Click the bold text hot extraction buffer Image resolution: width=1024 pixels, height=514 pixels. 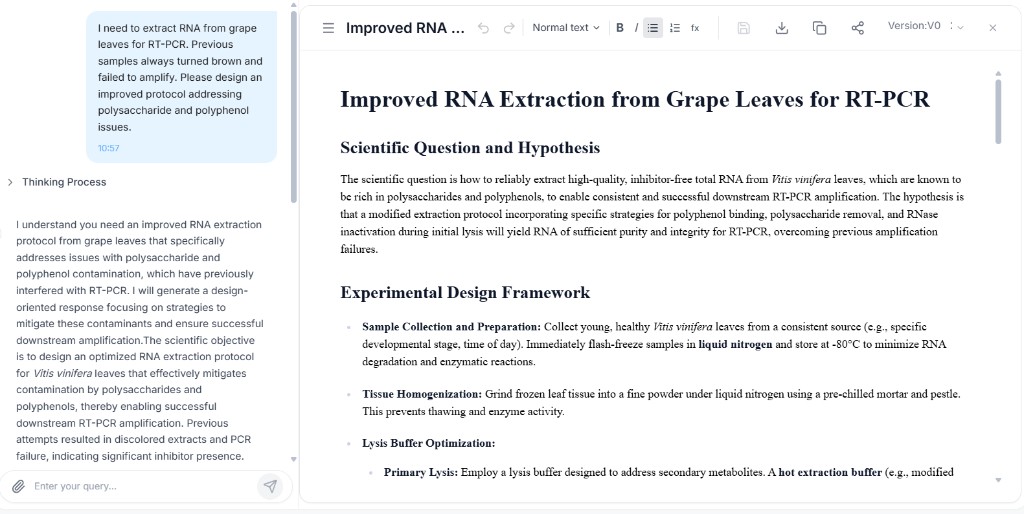(830, 472)
